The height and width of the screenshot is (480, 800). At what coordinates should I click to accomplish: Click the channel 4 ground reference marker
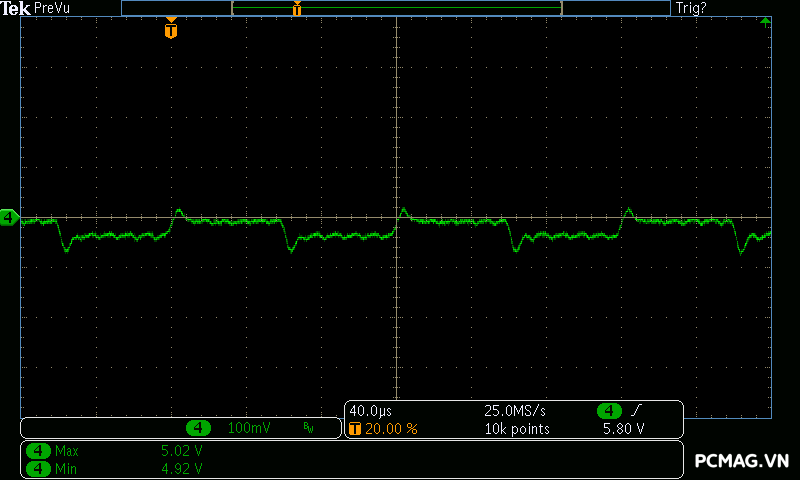point(9,217)
